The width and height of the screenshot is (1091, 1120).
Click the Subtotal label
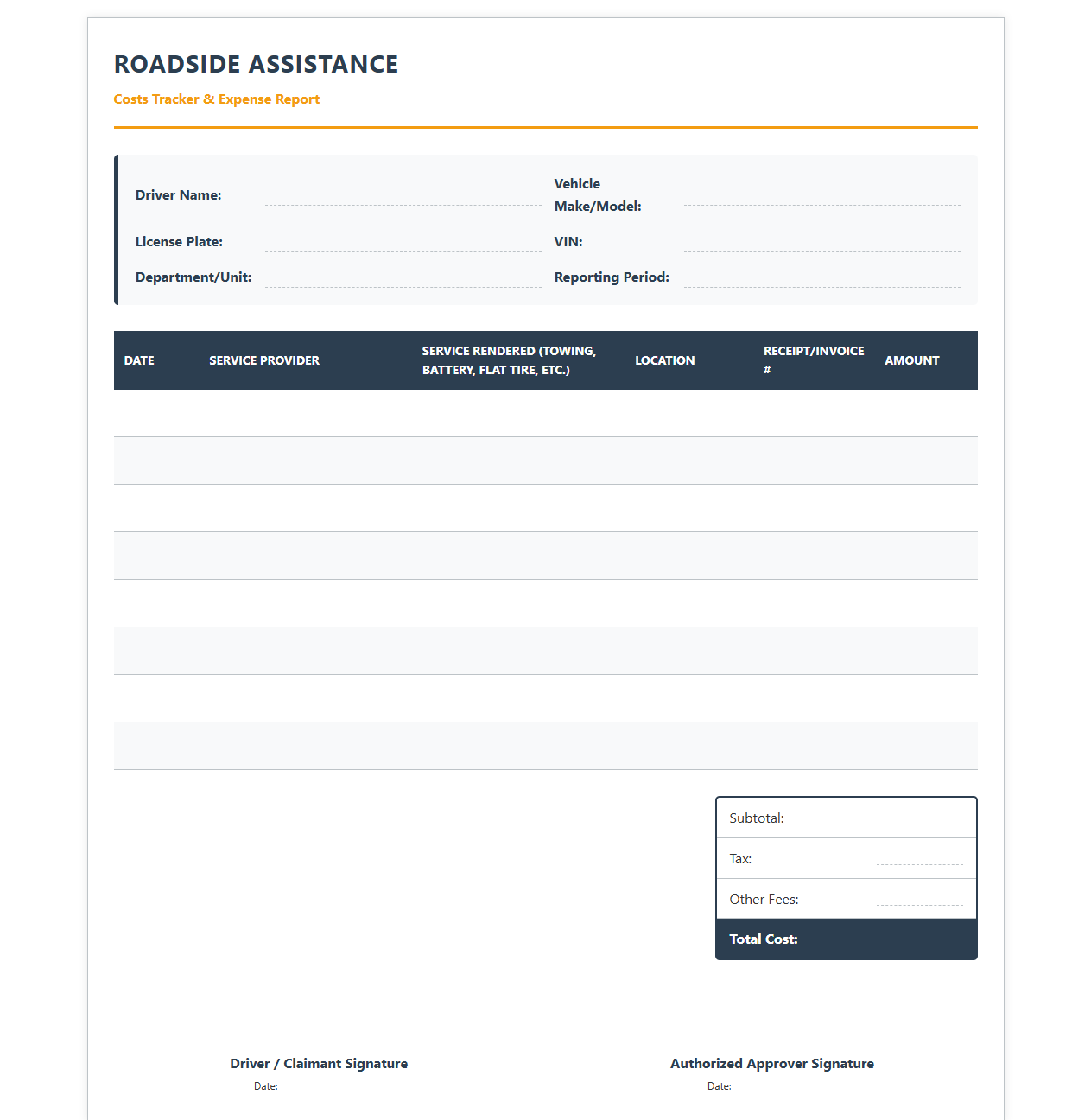tap(757, 818)
